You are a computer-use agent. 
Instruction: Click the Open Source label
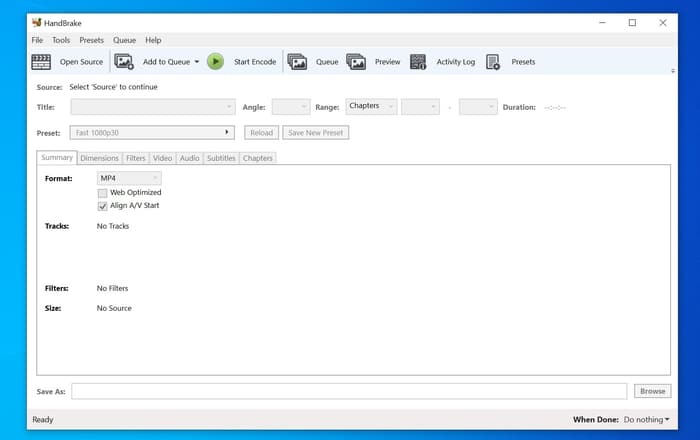[81, 62]
